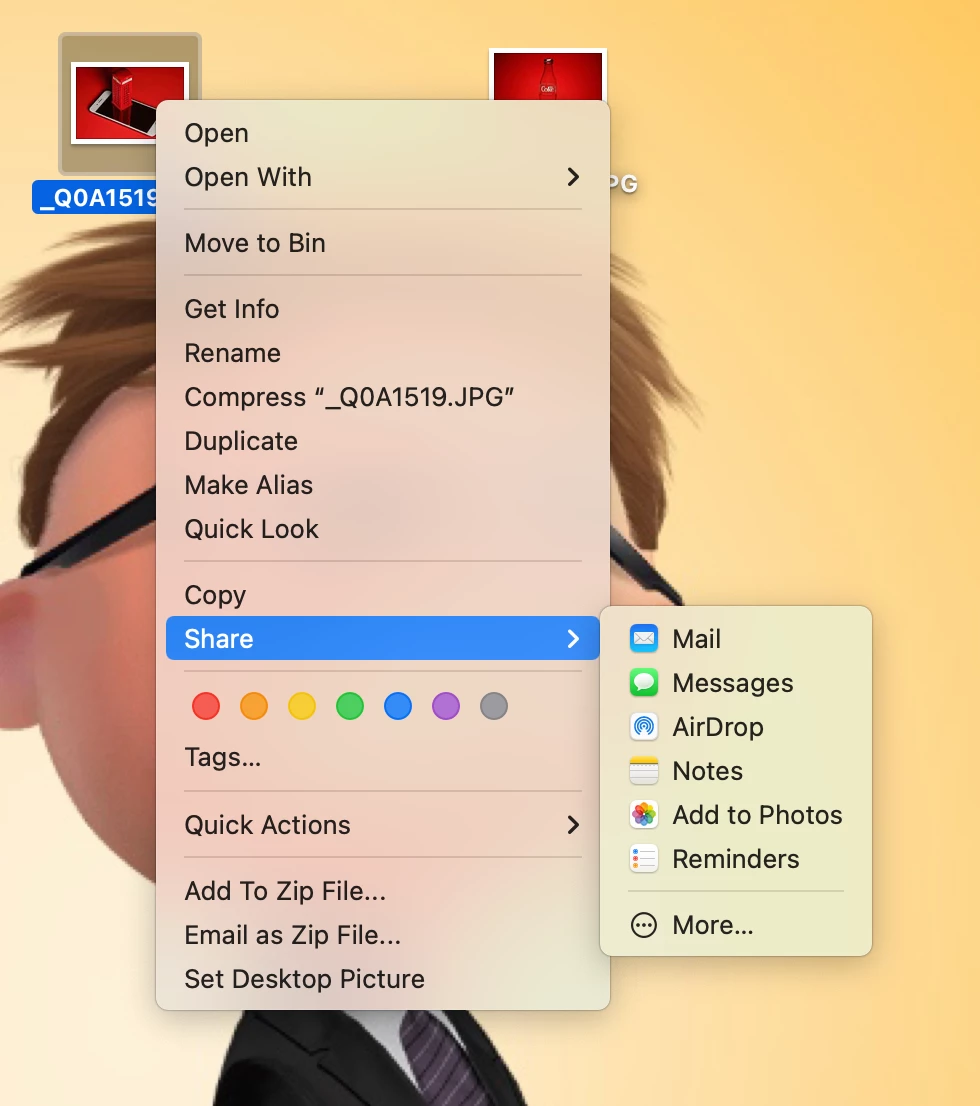
Task: Select Email as Zip File…
Action: 382,935
